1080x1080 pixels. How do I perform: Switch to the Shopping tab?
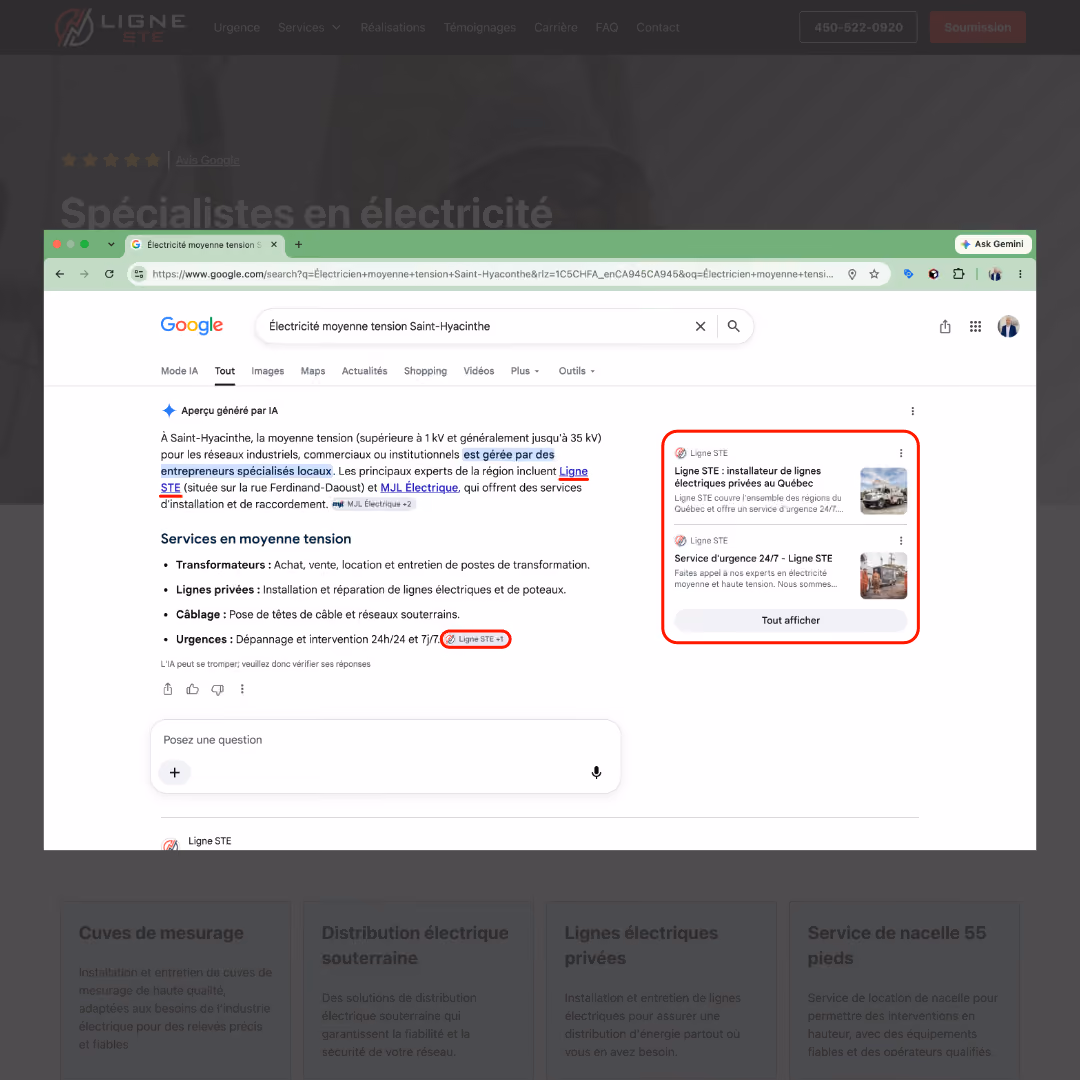click(425, 371)
